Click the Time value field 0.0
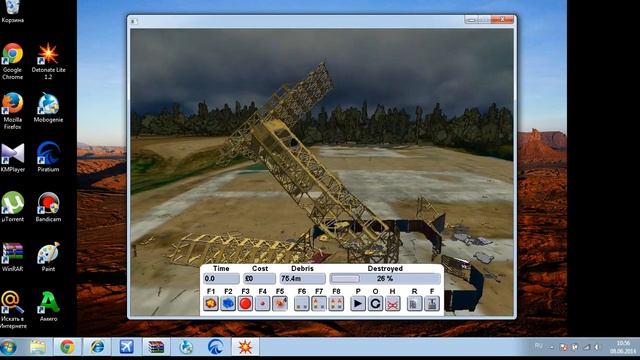The image size is (640, 360). (221, 279)
